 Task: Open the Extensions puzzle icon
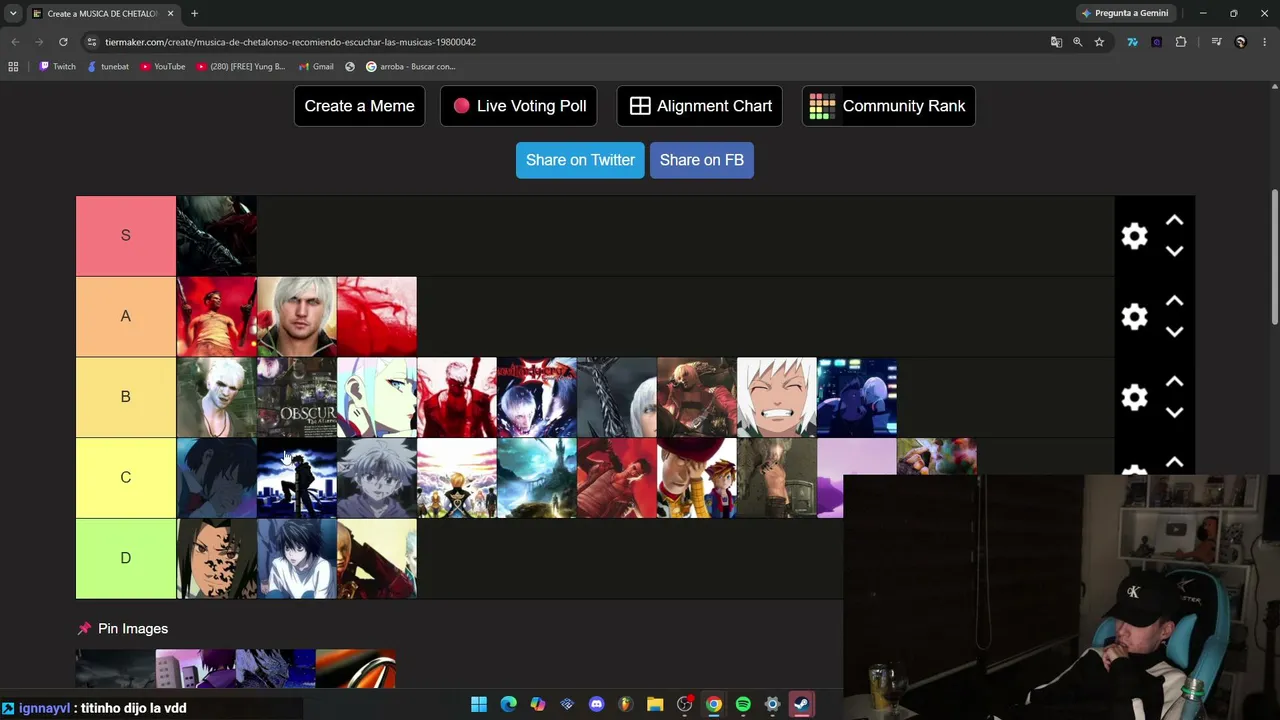click(x=1181, y=42)
